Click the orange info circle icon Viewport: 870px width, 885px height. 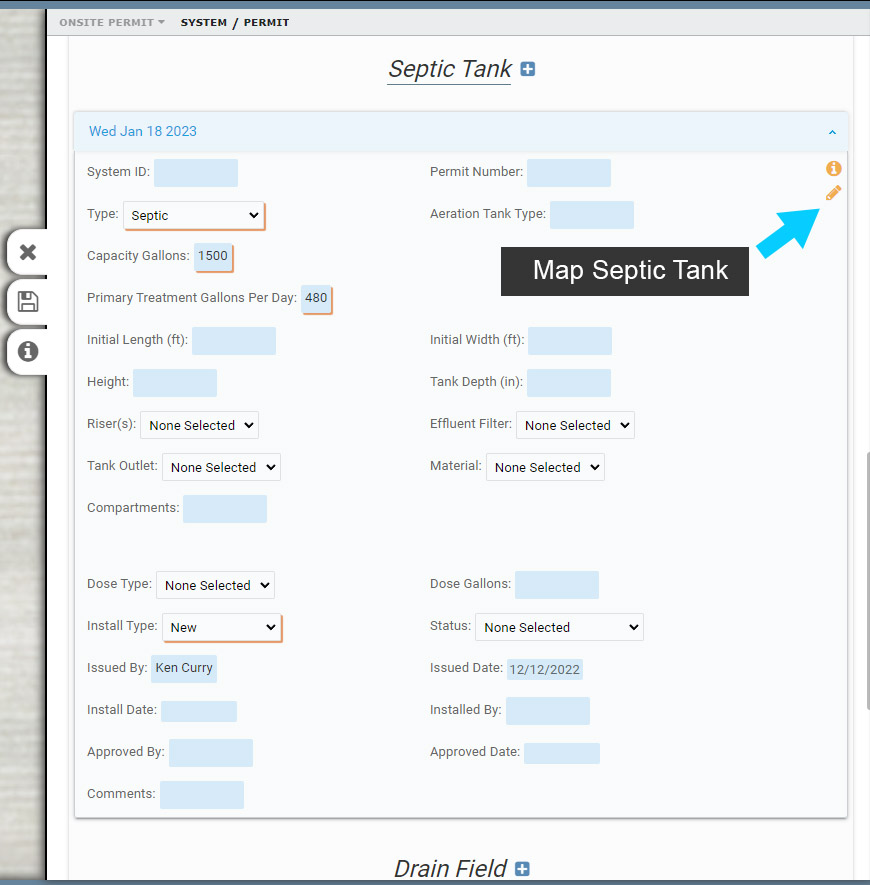pos(833,168)
